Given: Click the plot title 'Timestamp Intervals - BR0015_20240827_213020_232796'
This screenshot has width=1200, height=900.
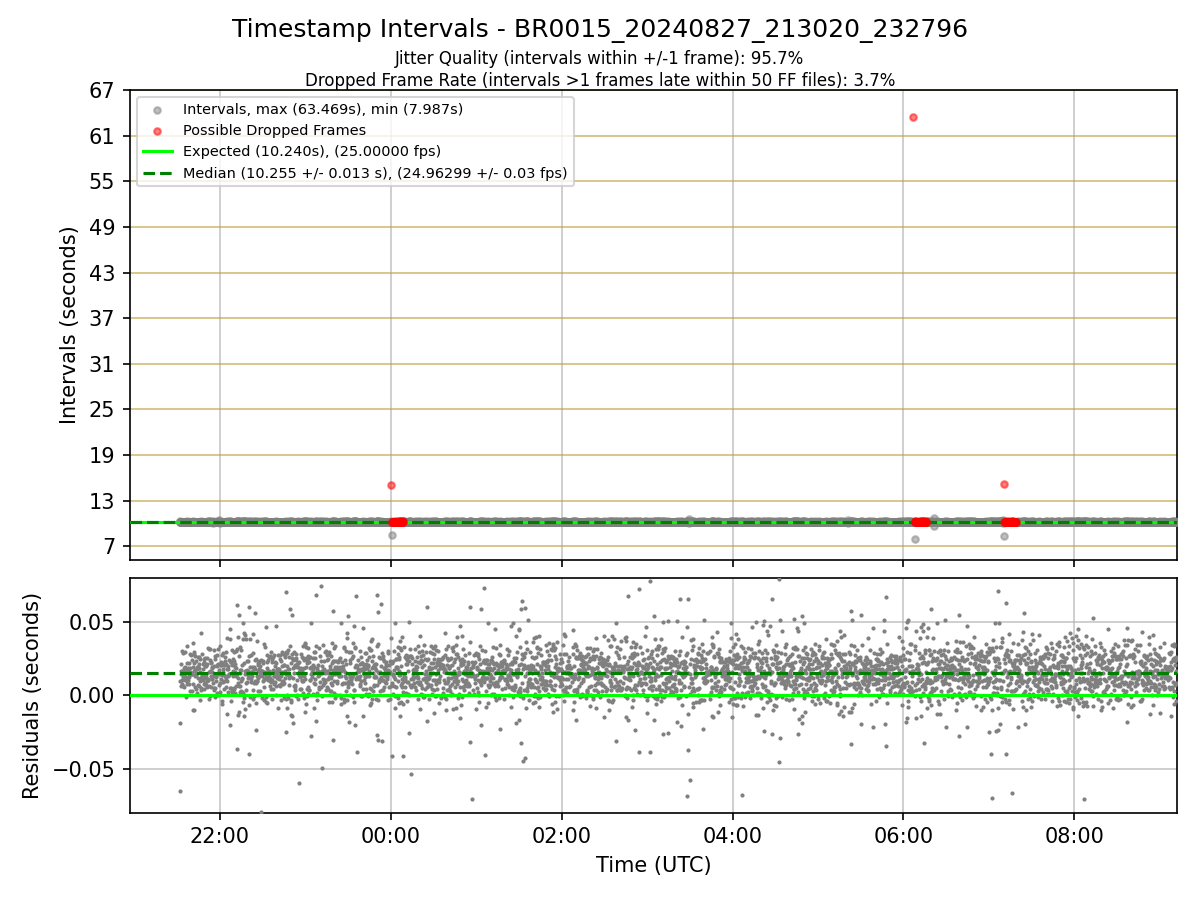Looking at the screenshot, I should click(600, 29).
